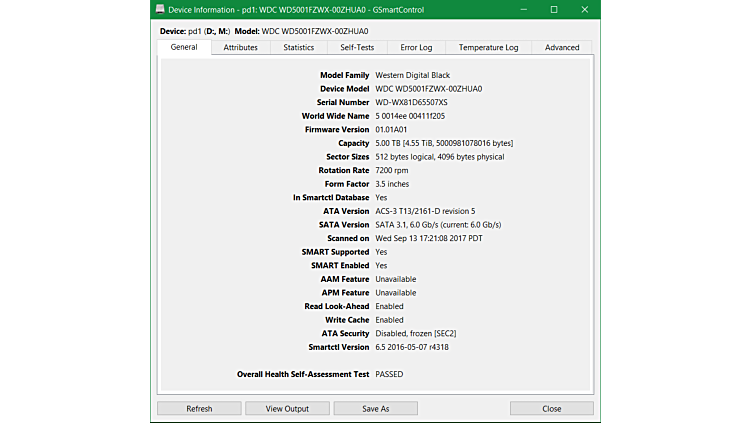Viewport: 752px width, 423px height.
Task: Click the View Output button
Action: (287, 409)
